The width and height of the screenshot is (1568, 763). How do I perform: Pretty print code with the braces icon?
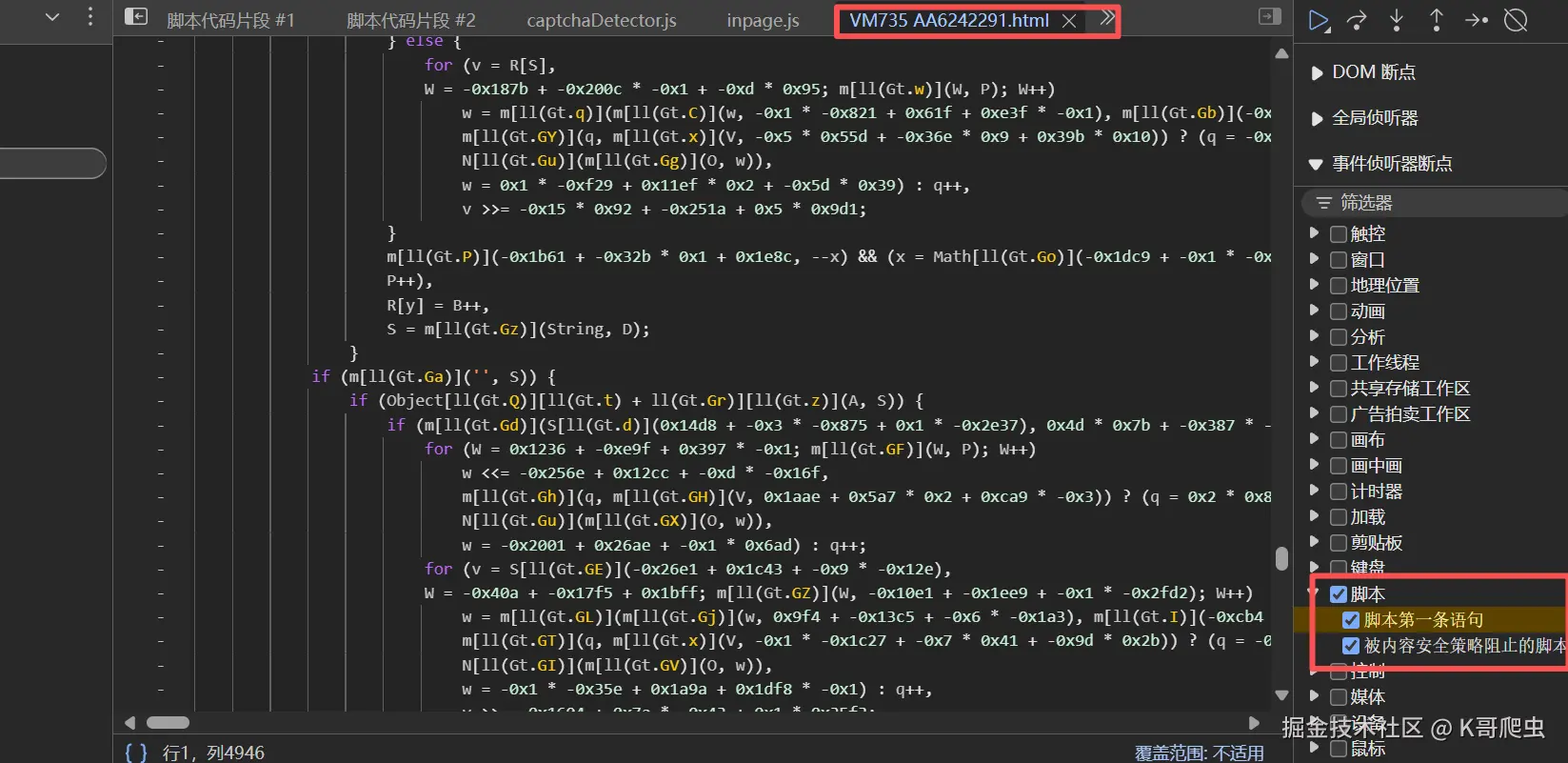point(136,752)
